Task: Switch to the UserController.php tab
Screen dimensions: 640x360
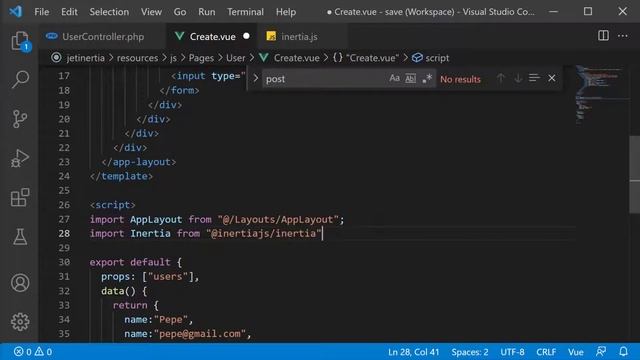Action: tap(102, 36)
